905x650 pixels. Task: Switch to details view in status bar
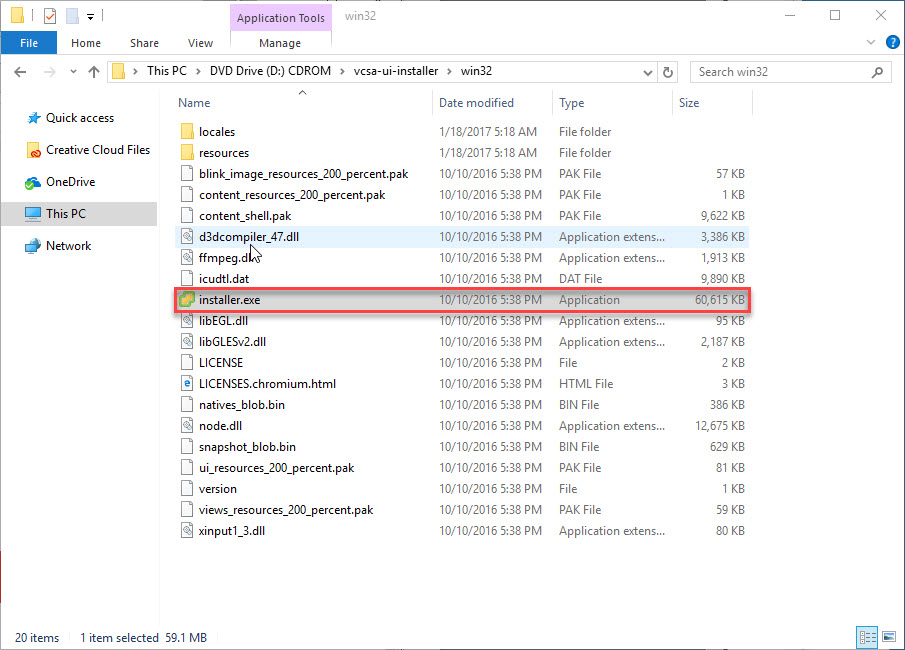866,637
